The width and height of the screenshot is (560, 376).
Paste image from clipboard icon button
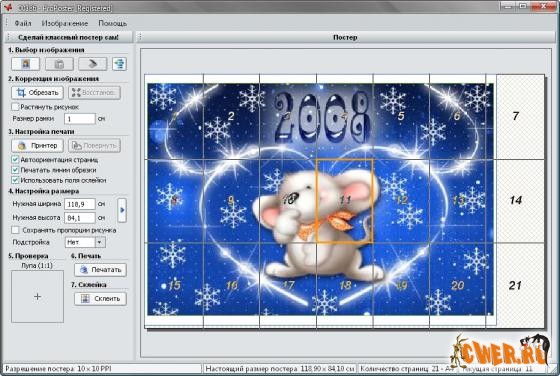59,64
